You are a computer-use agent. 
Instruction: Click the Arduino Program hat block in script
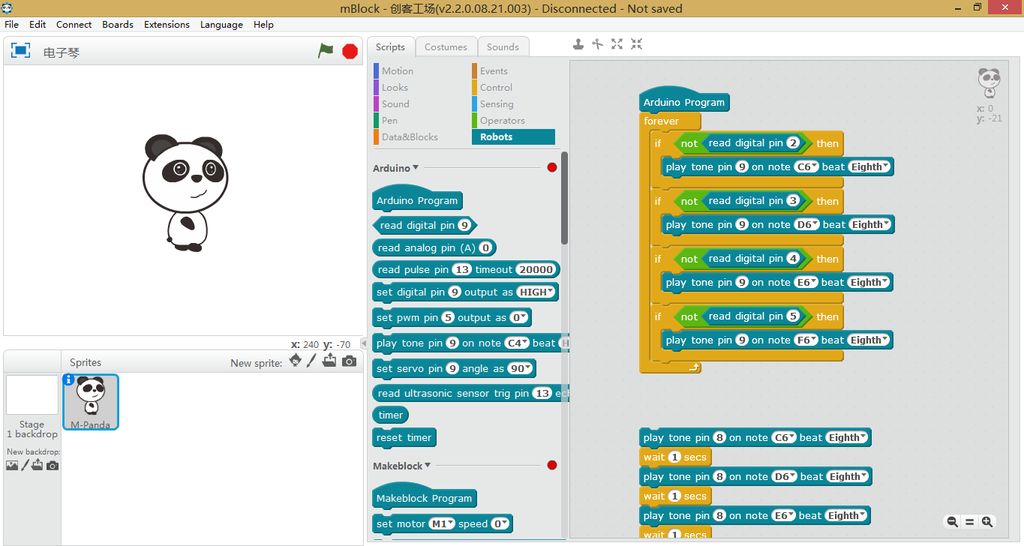[684, 101]
